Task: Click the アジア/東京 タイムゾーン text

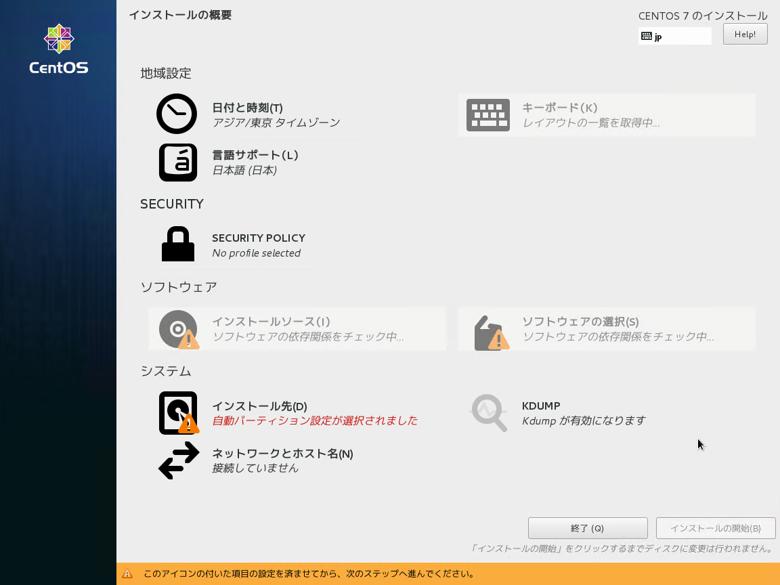Action: pyautogui.click(x=276, y=122)
